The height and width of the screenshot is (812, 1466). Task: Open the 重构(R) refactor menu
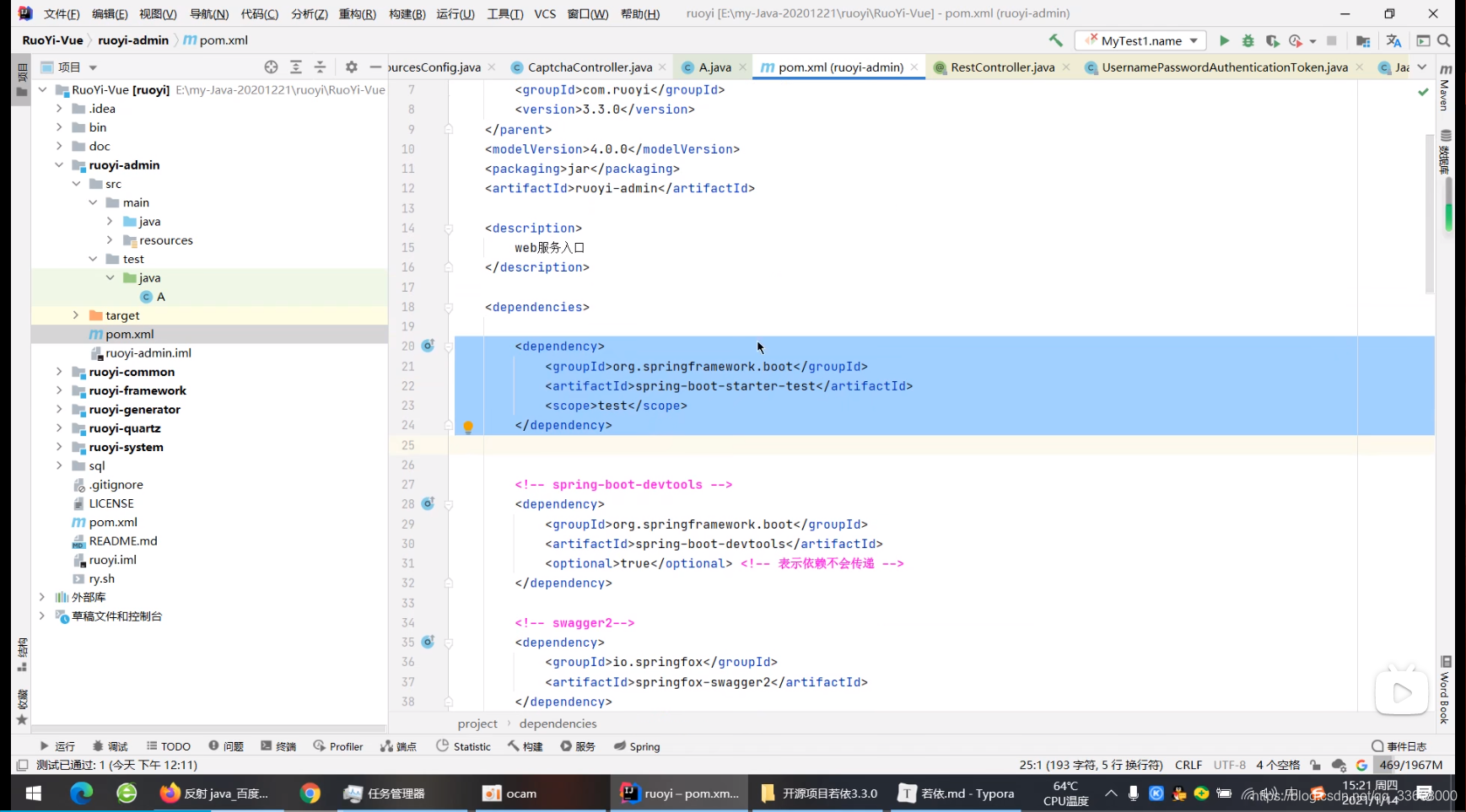pyautogui.click(x=357, y=13)
